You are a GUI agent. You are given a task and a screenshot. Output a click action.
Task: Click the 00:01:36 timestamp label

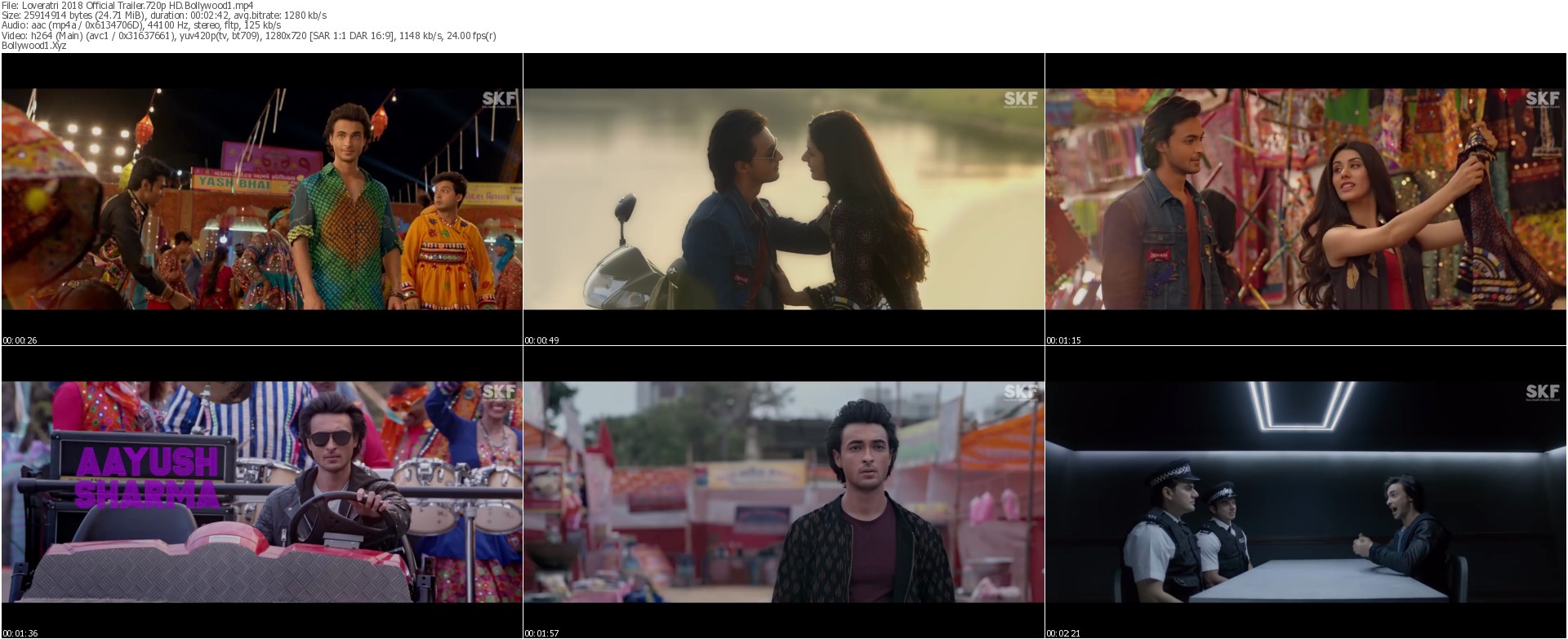pos(20,633)
